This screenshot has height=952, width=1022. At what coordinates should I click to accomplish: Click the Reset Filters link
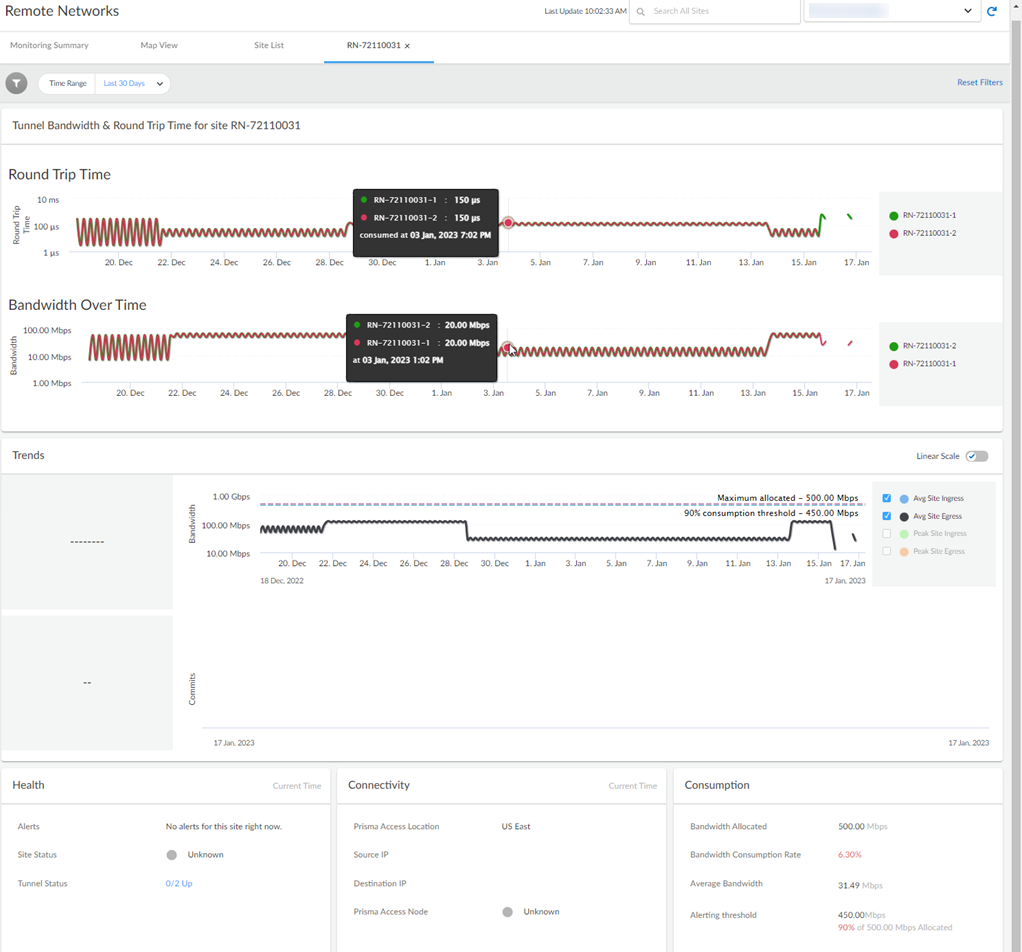click(x=979, y=83)
